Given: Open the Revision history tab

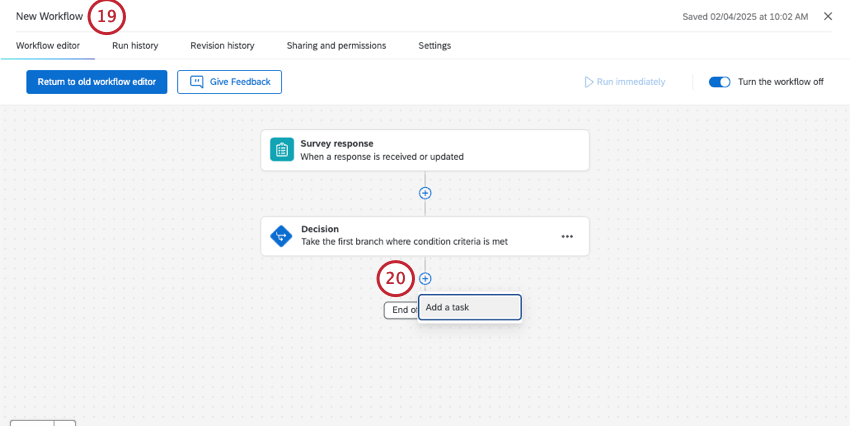Looking at the screenshot, I should pos(222,45).
